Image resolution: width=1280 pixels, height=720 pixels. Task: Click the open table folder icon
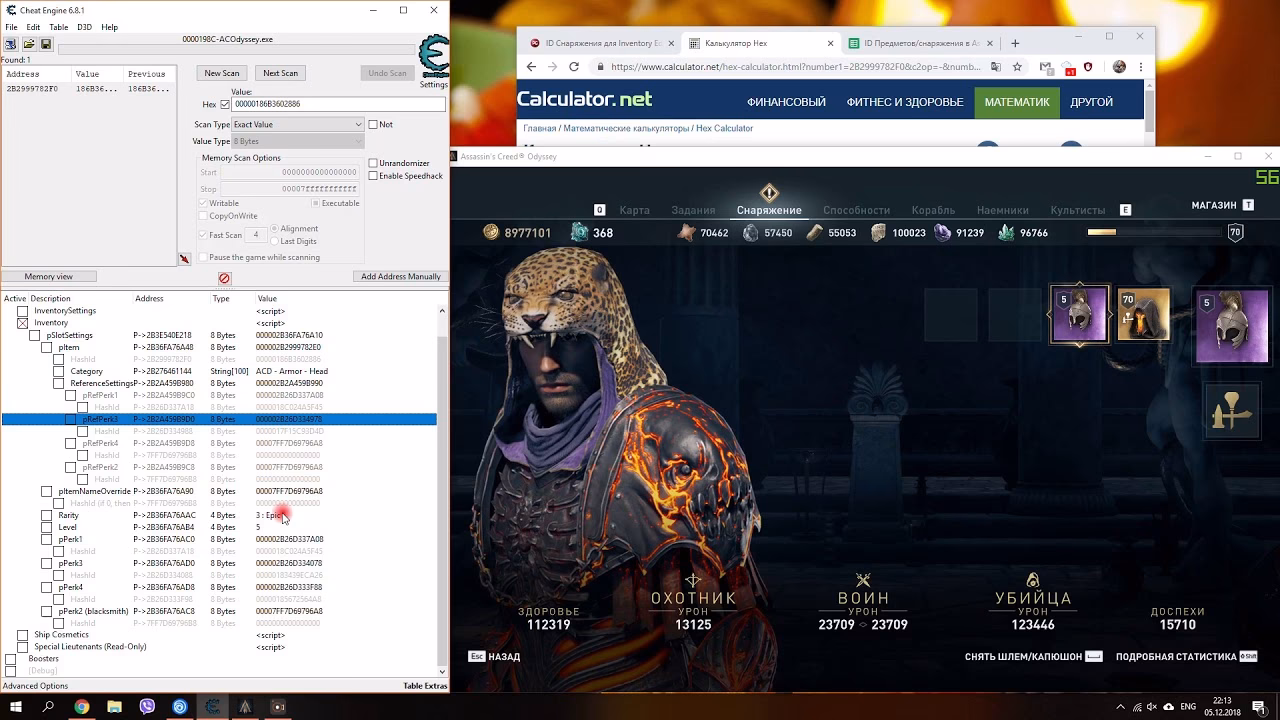click(x=29, y=44)
